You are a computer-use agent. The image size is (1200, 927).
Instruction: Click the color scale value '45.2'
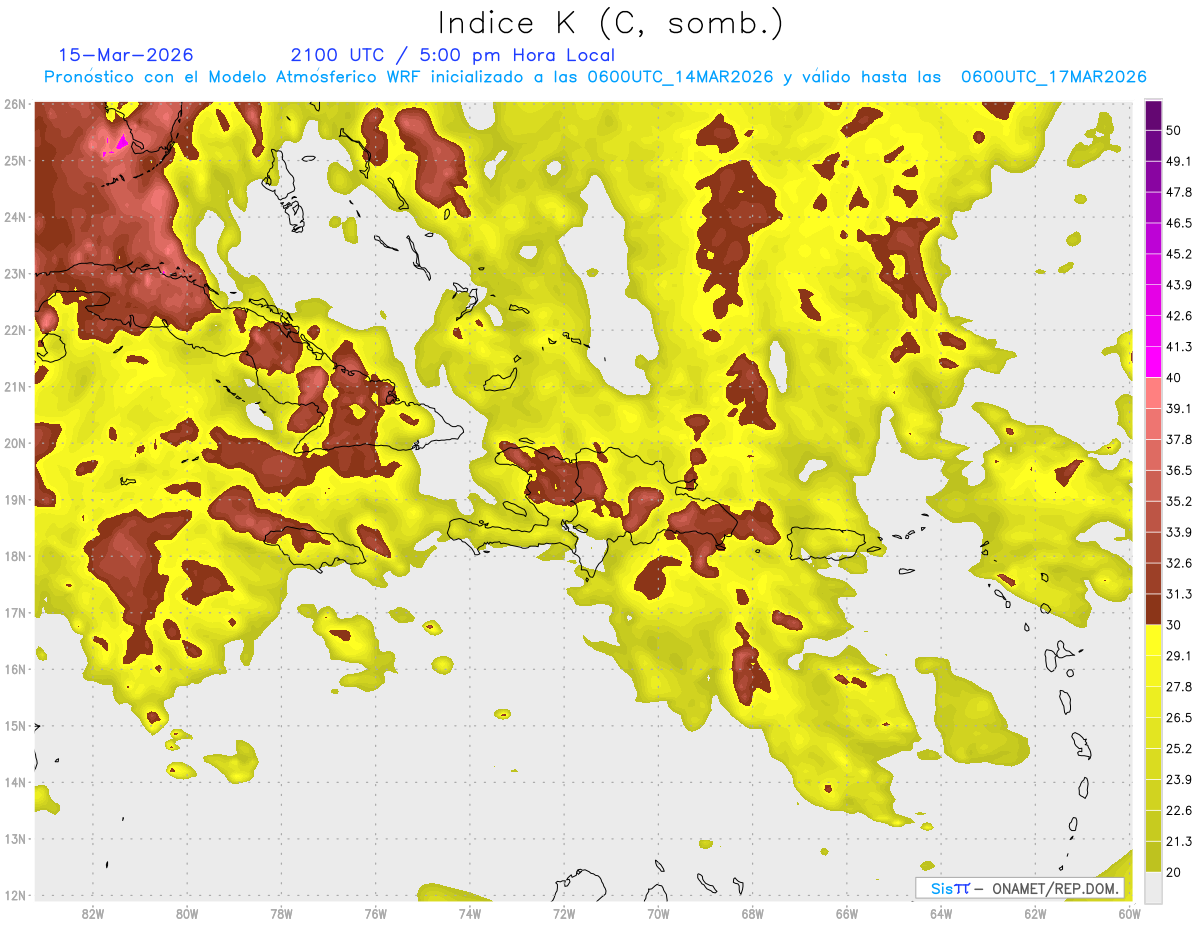[1179, 254]
